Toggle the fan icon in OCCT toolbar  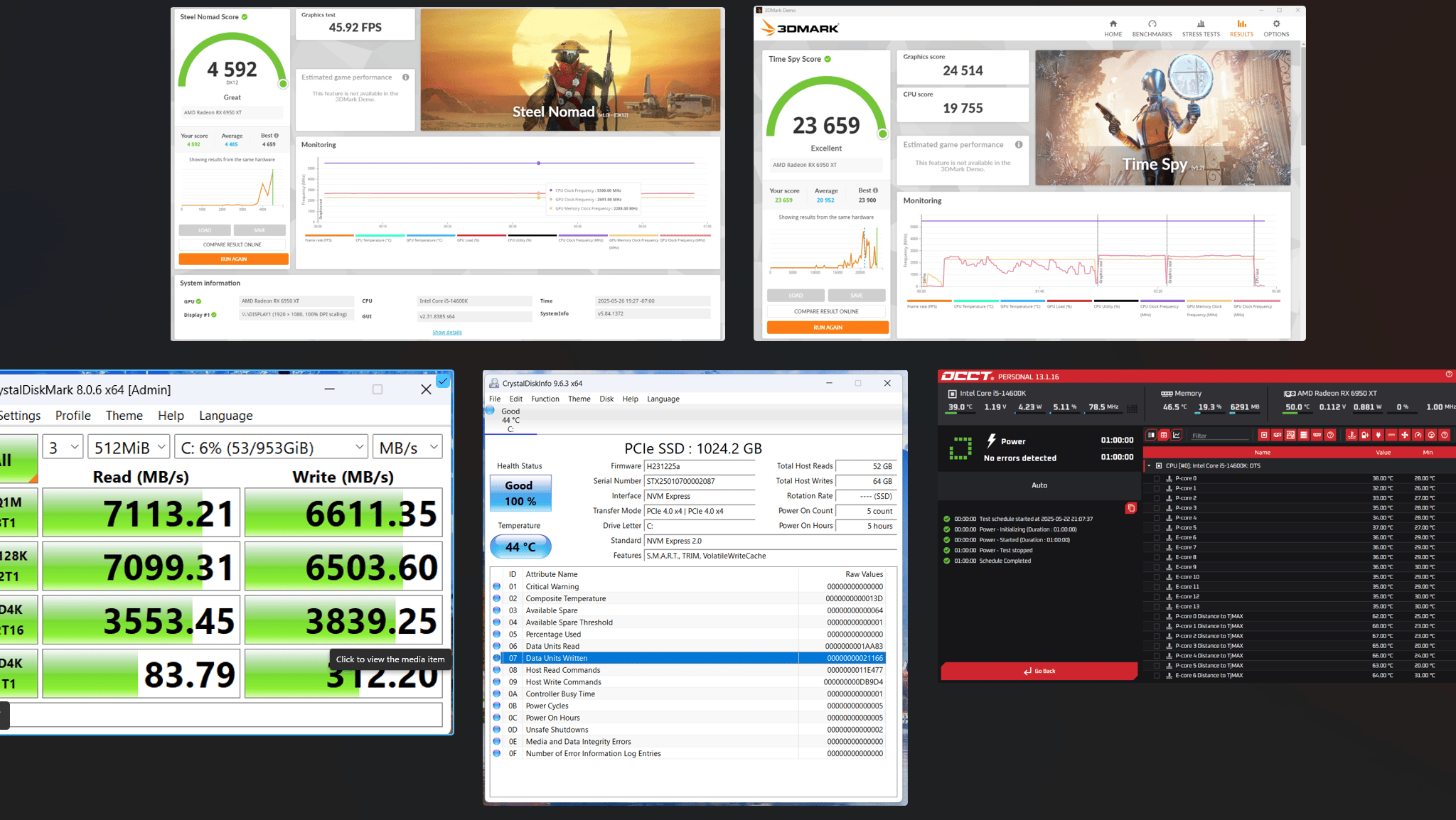1405,435
